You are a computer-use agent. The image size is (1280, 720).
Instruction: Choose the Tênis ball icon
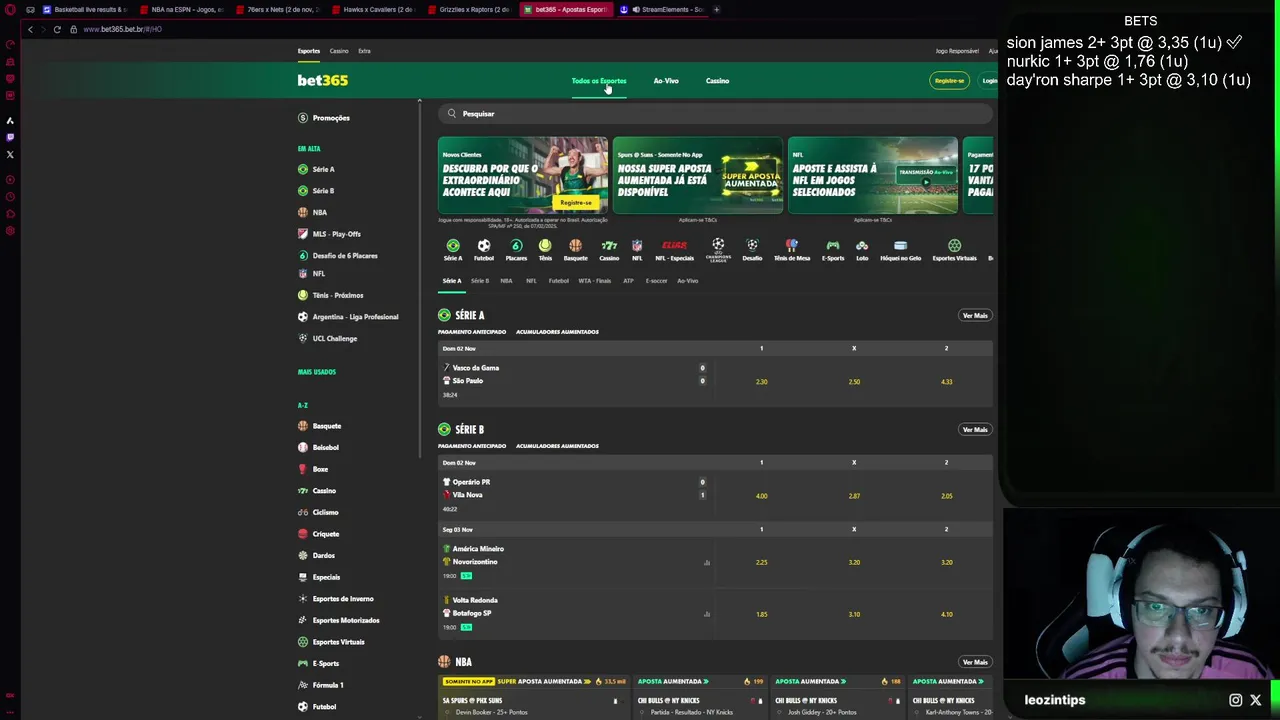[545, 245]
